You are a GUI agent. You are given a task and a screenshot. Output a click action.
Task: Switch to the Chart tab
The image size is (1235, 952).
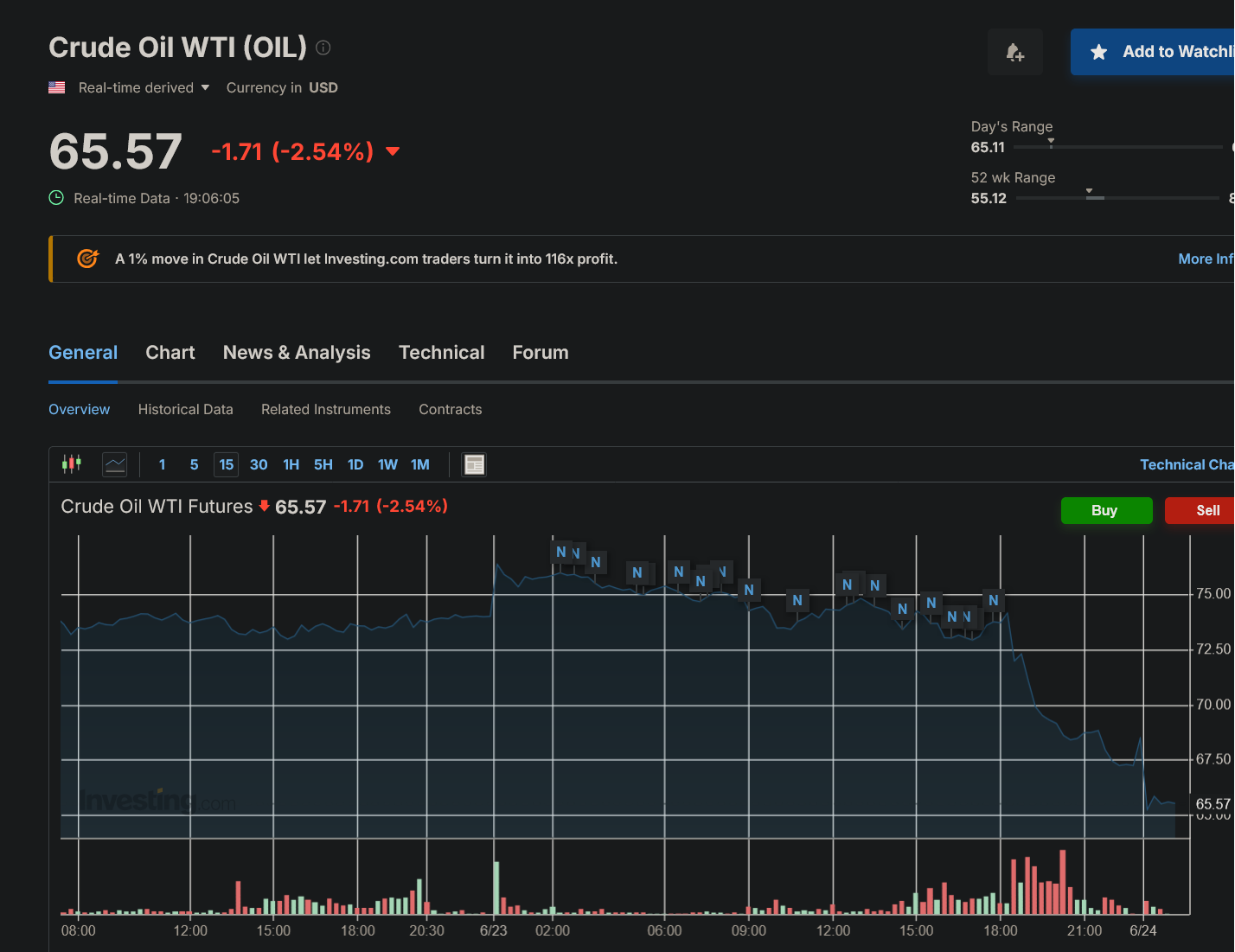[170, 353]
